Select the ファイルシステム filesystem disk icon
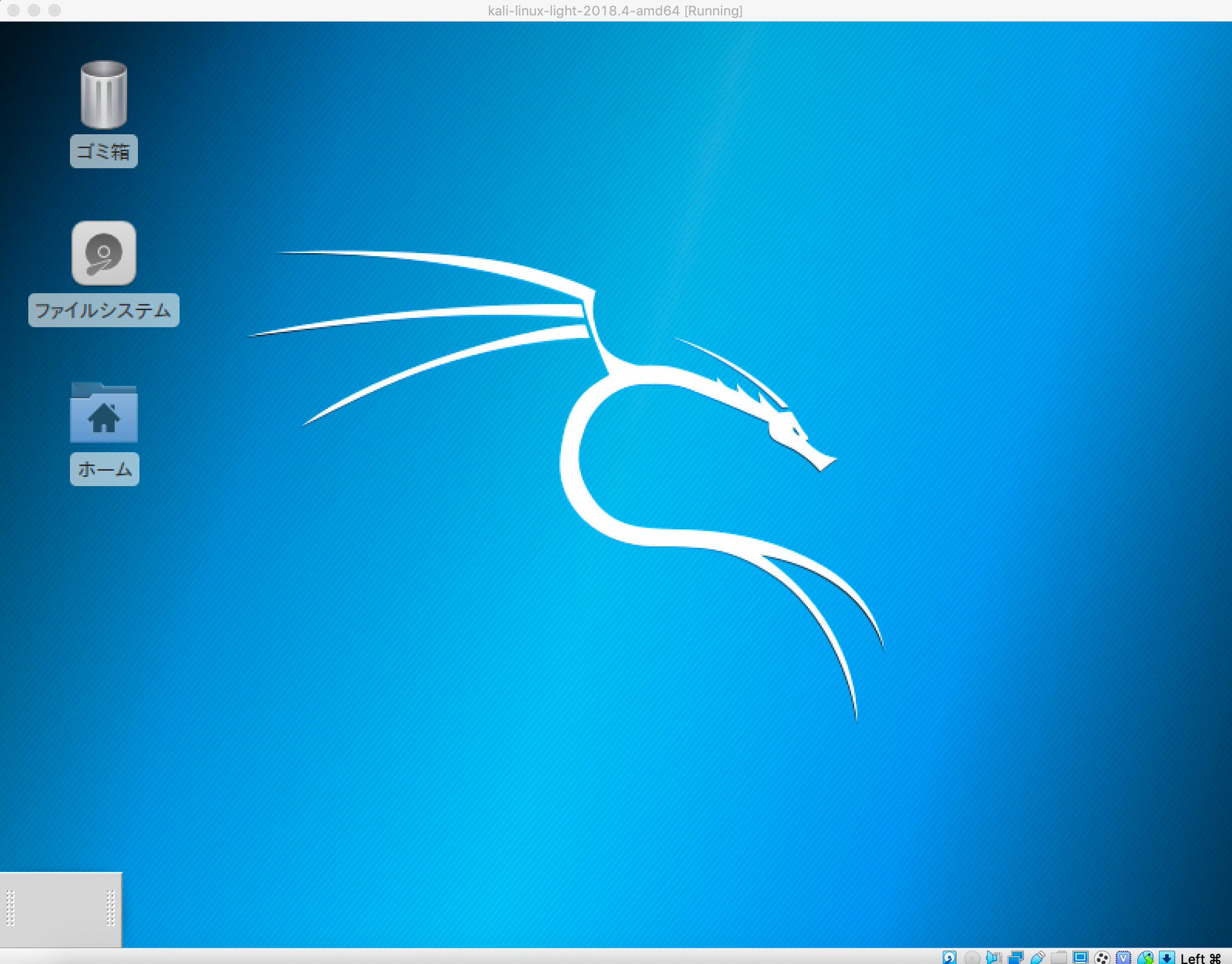 103,253
